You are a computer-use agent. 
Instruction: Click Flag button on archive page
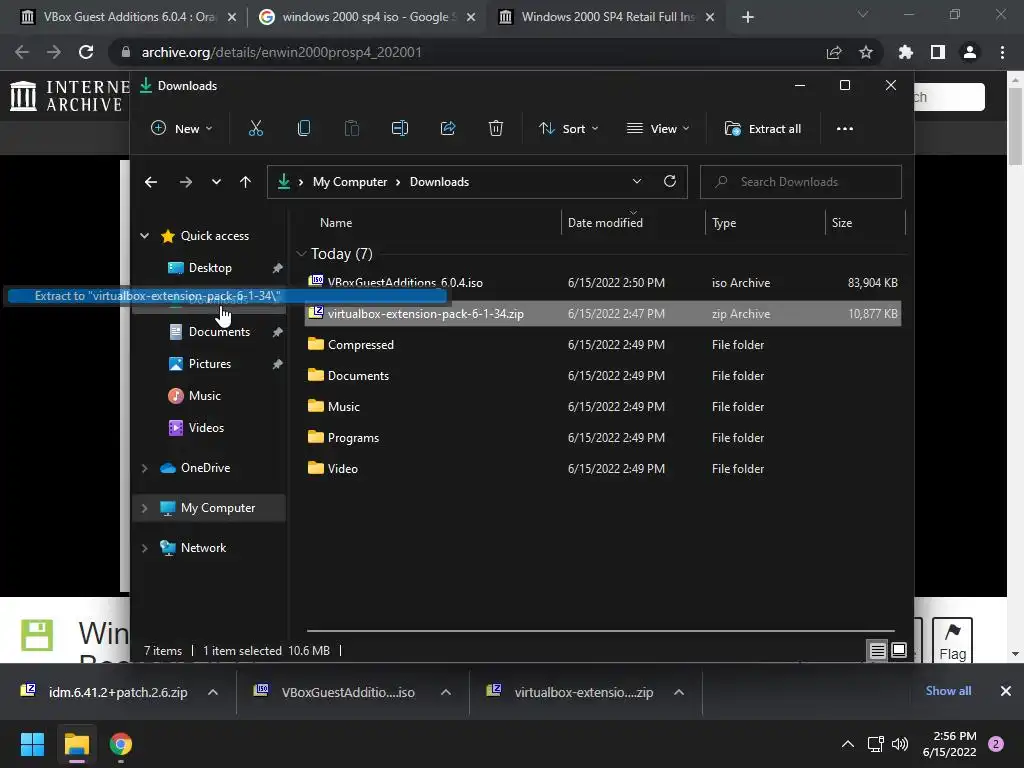point(952,640)
